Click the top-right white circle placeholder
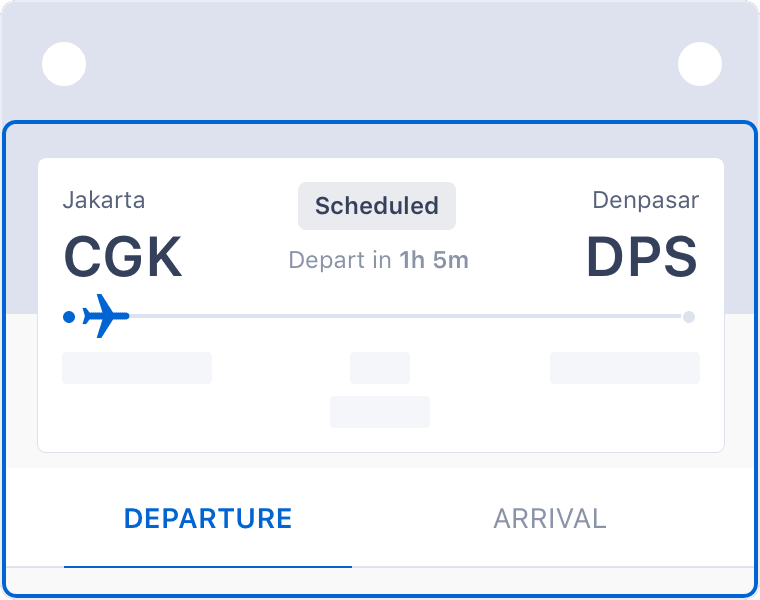Image resolution: width=760 pixels, height=600 pixels. click(x=700, y=64)
